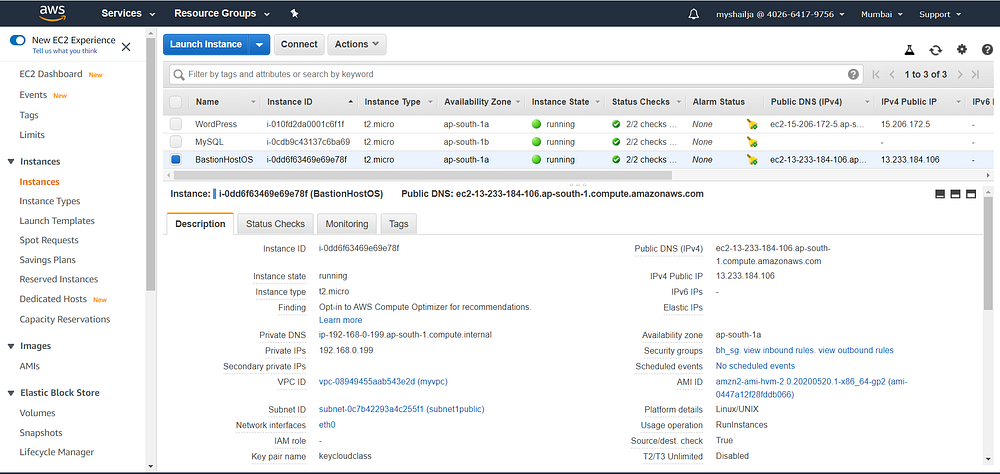
Task: Click the filter help icon
Action: pyautogui.click(x=853, y=75)
